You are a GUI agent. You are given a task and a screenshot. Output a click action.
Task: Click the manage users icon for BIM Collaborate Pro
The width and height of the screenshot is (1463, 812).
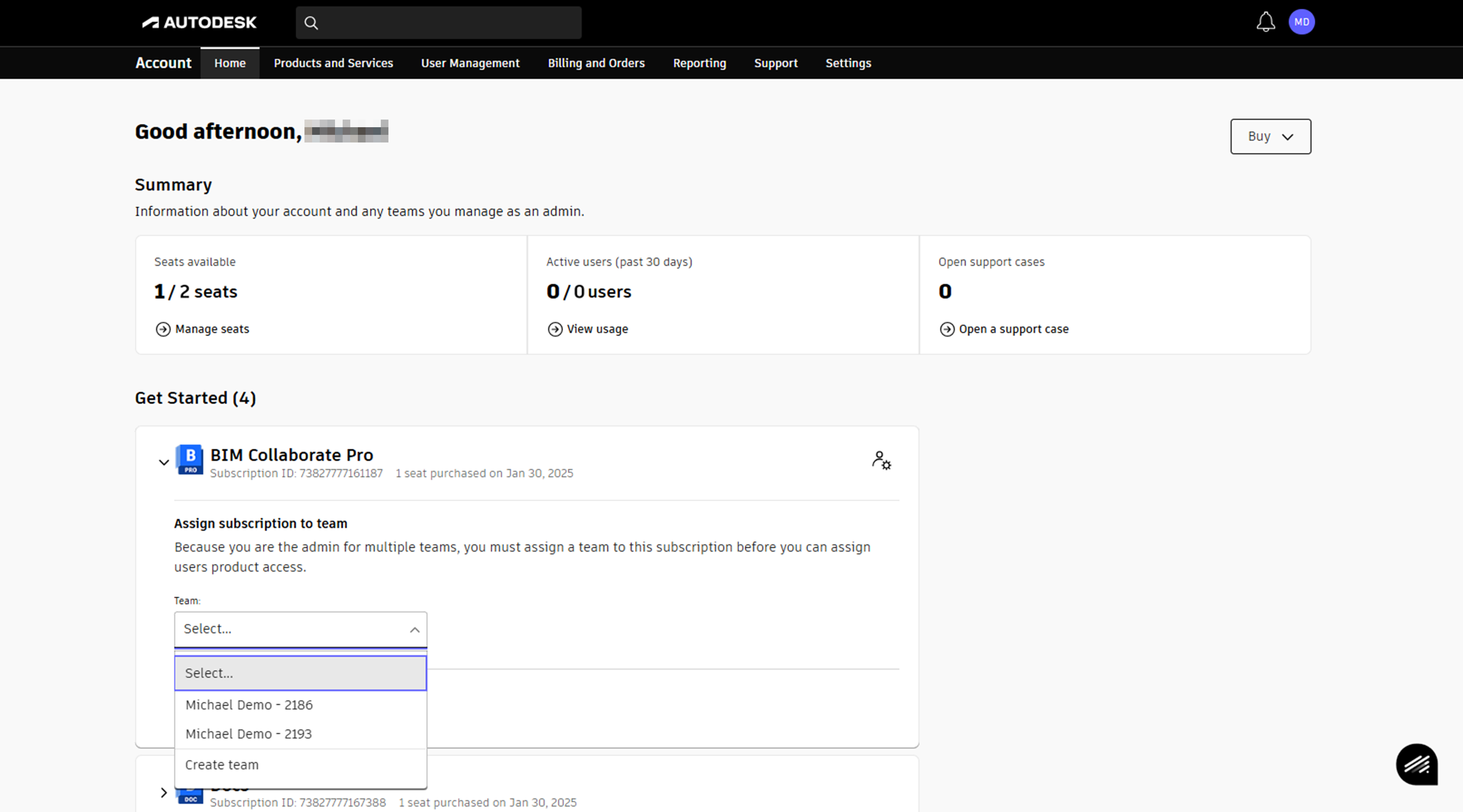click(881, 460)
